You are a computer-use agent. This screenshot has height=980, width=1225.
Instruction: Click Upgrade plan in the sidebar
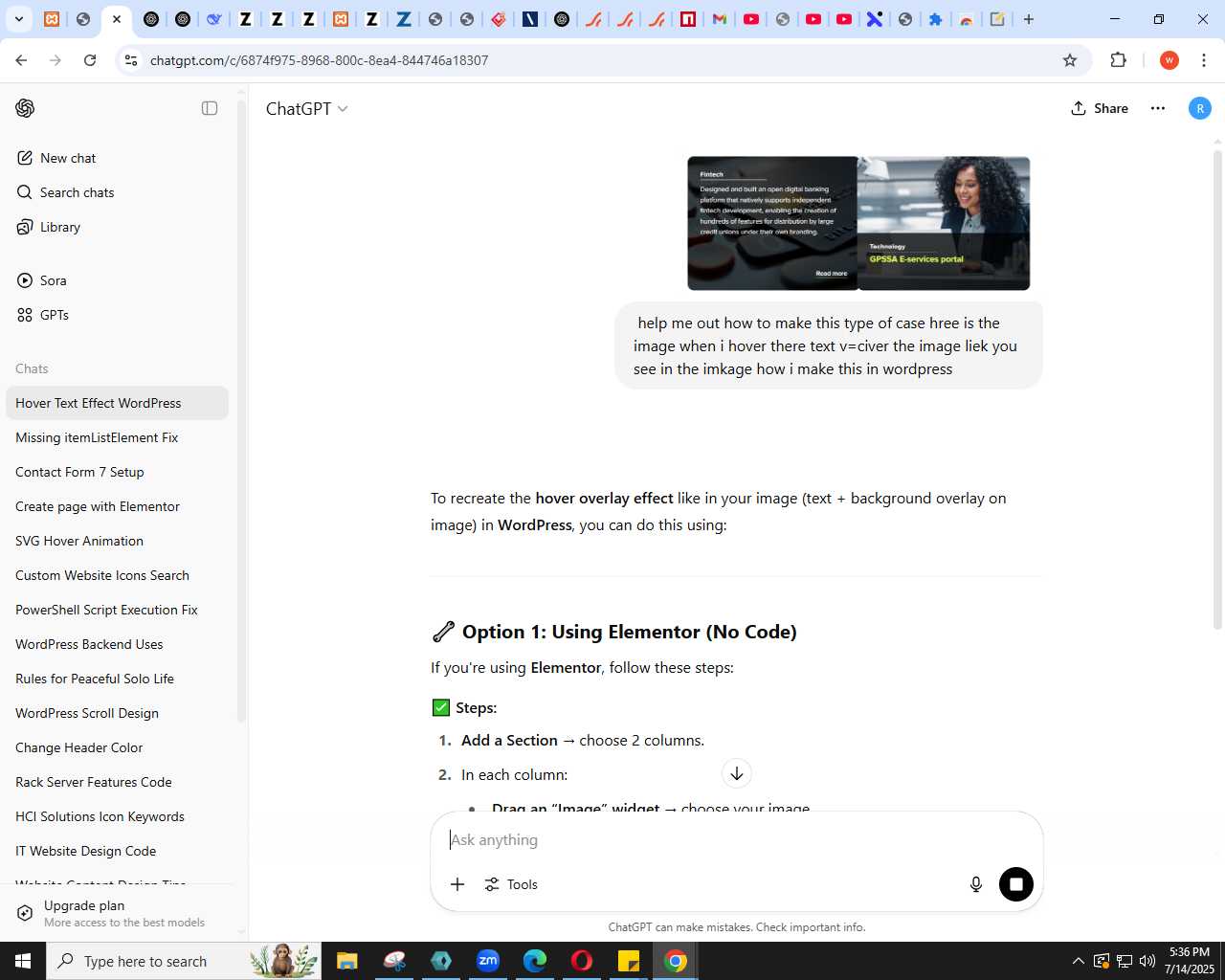[117, 913]
